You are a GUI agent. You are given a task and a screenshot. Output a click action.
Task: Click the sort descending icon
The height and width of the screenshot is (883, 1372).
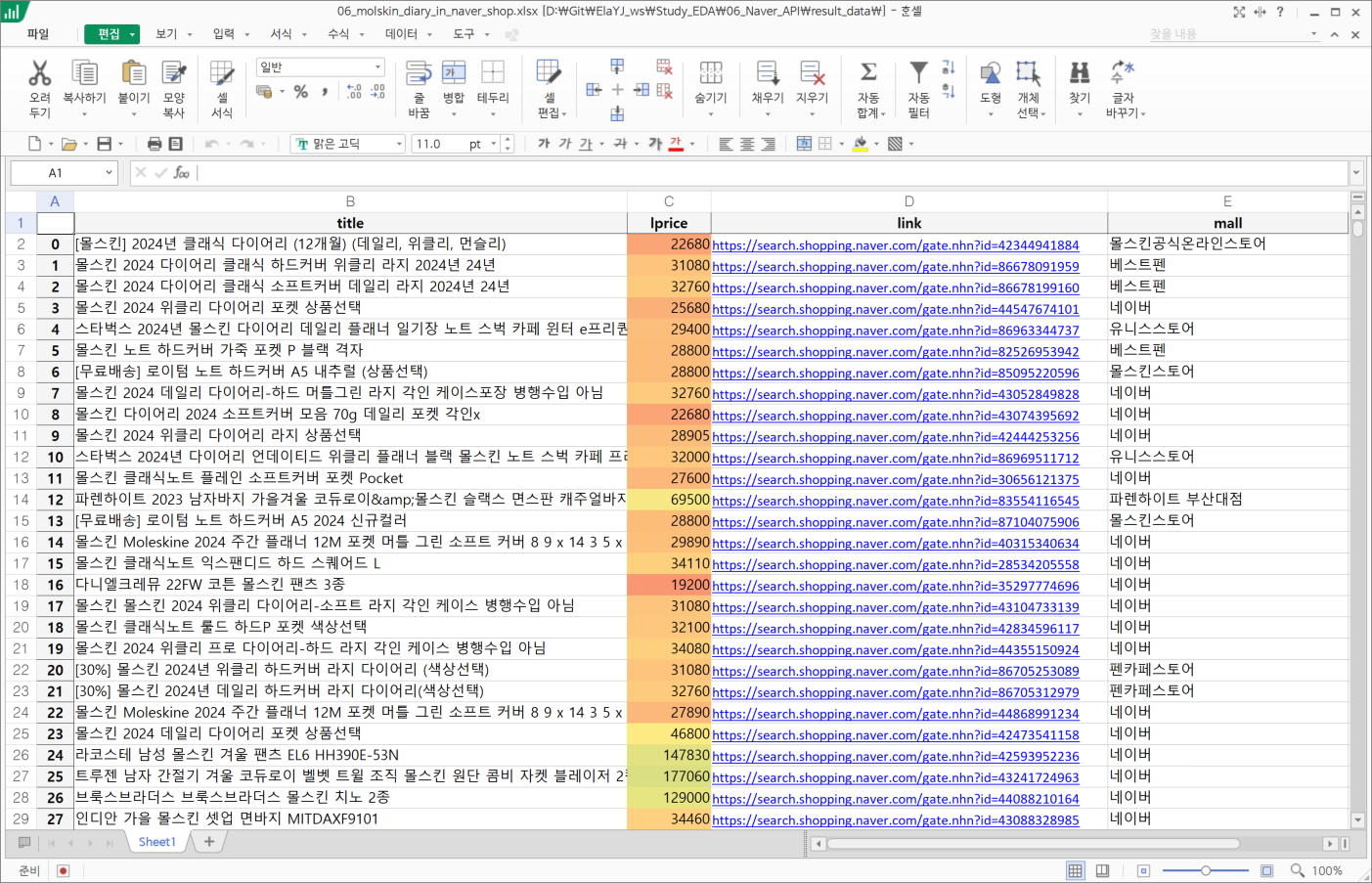(948, 91)
